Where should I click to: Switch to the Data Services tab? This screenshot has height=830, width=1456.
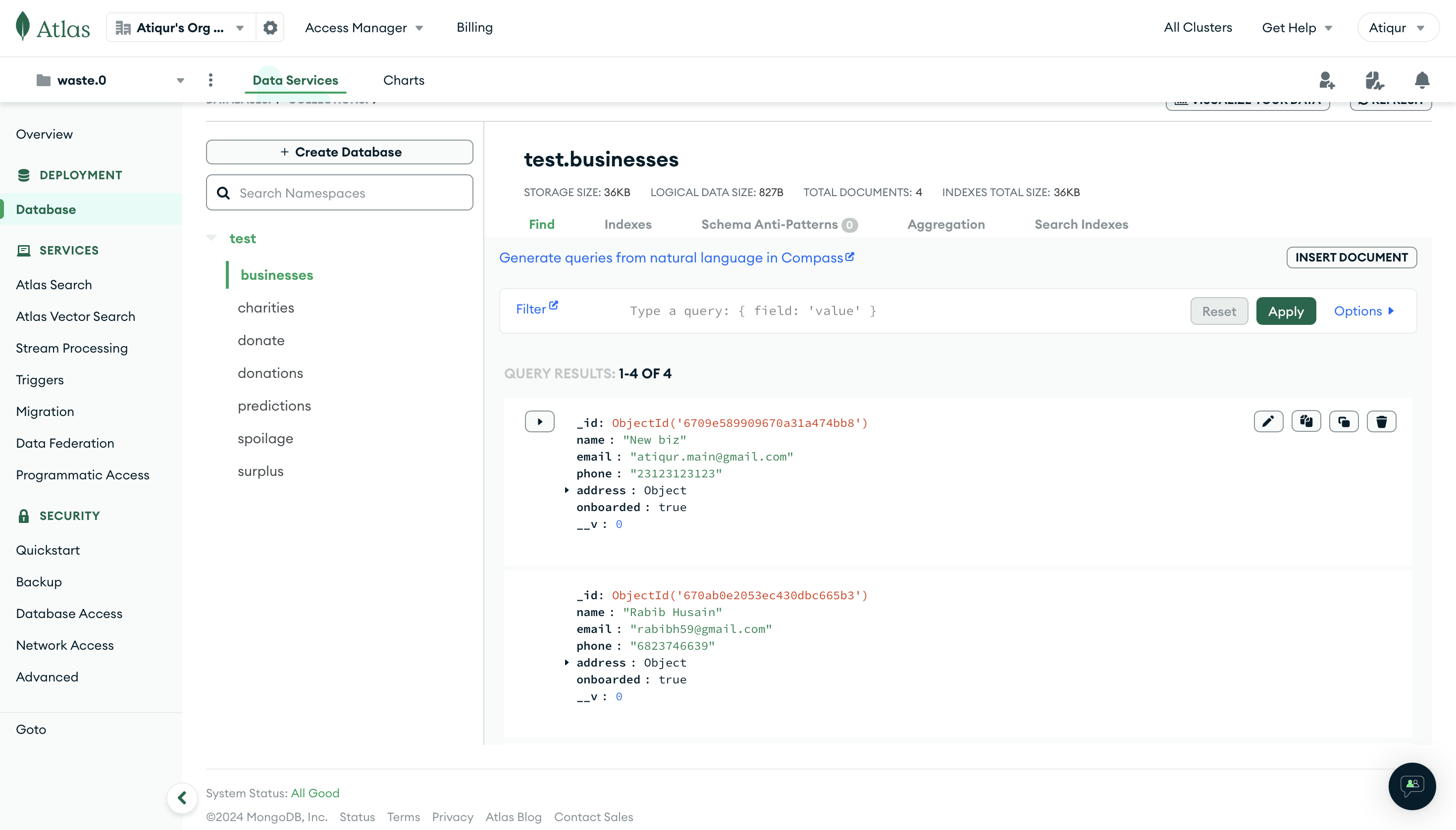click(295, 80)
